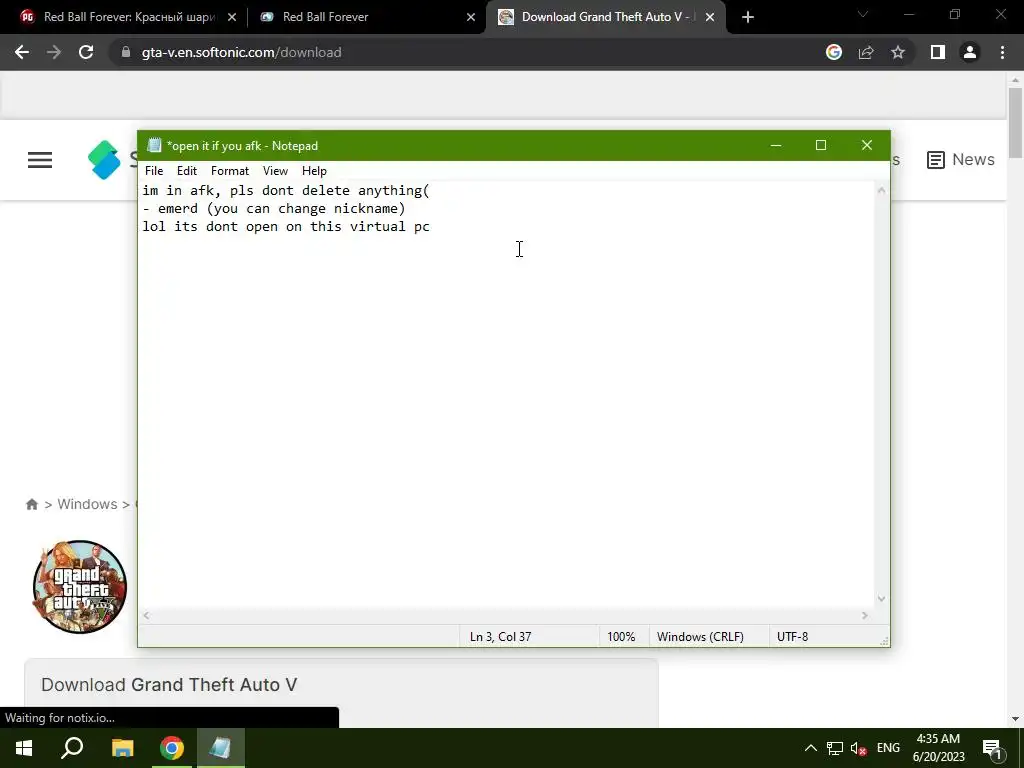
Task: Open the Windows breadcrumb link
Action: [88, 504]
